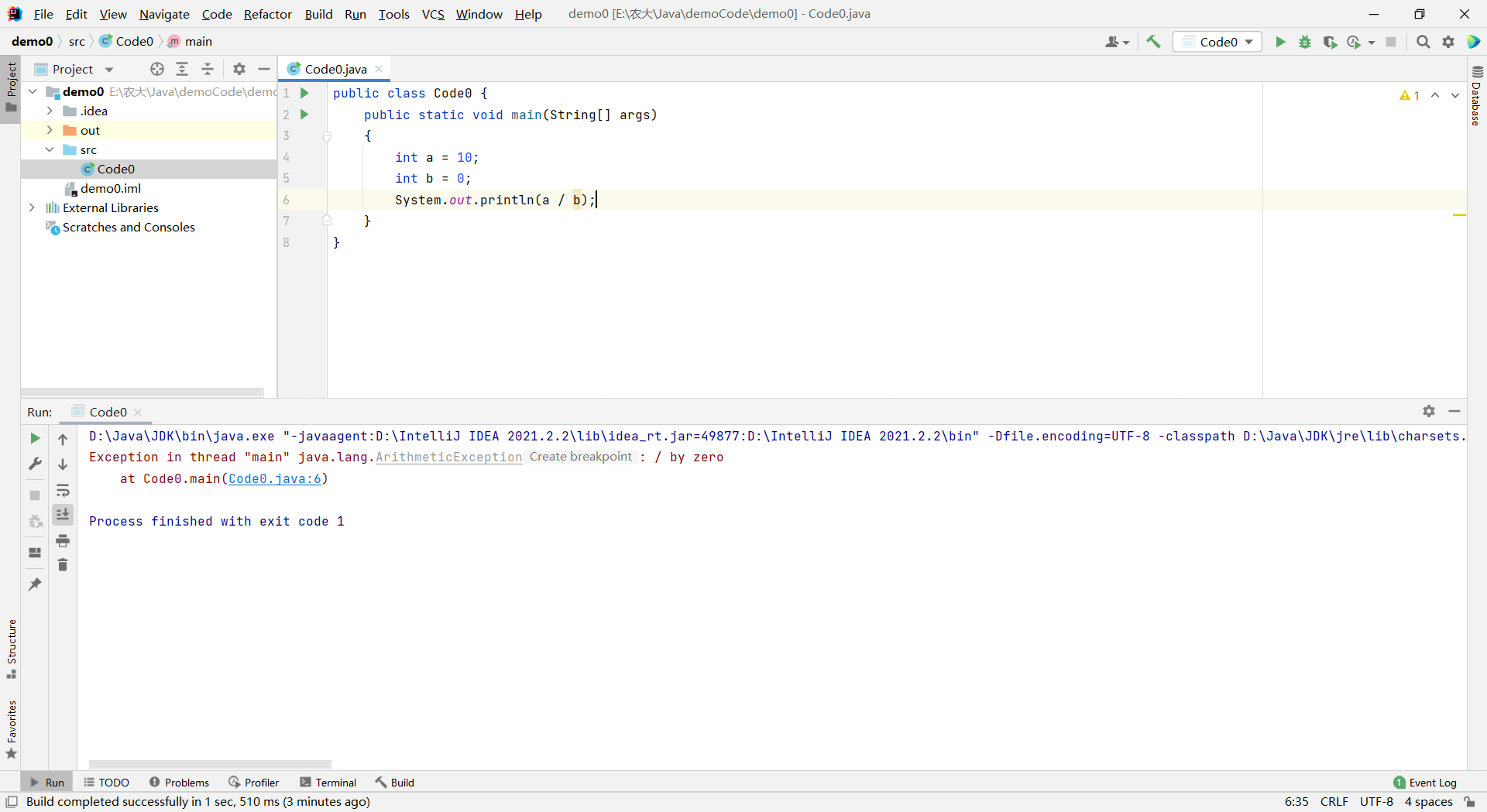Follow the Code0.java:6 stack trace link
Screen dimensions: 1487x812
pyautogui.click(x=275, y=479)
